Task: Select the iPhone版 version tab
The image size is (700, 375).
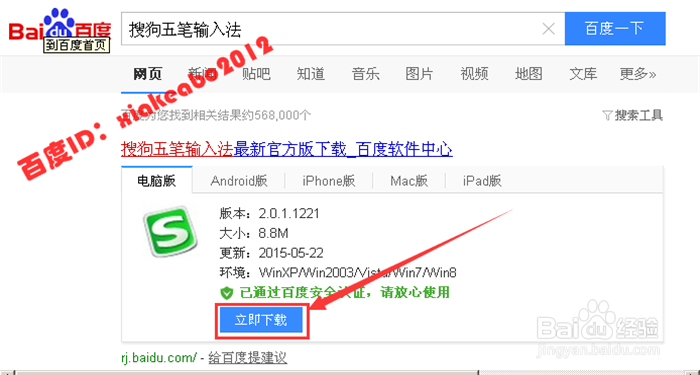Action: click(329, 181)
